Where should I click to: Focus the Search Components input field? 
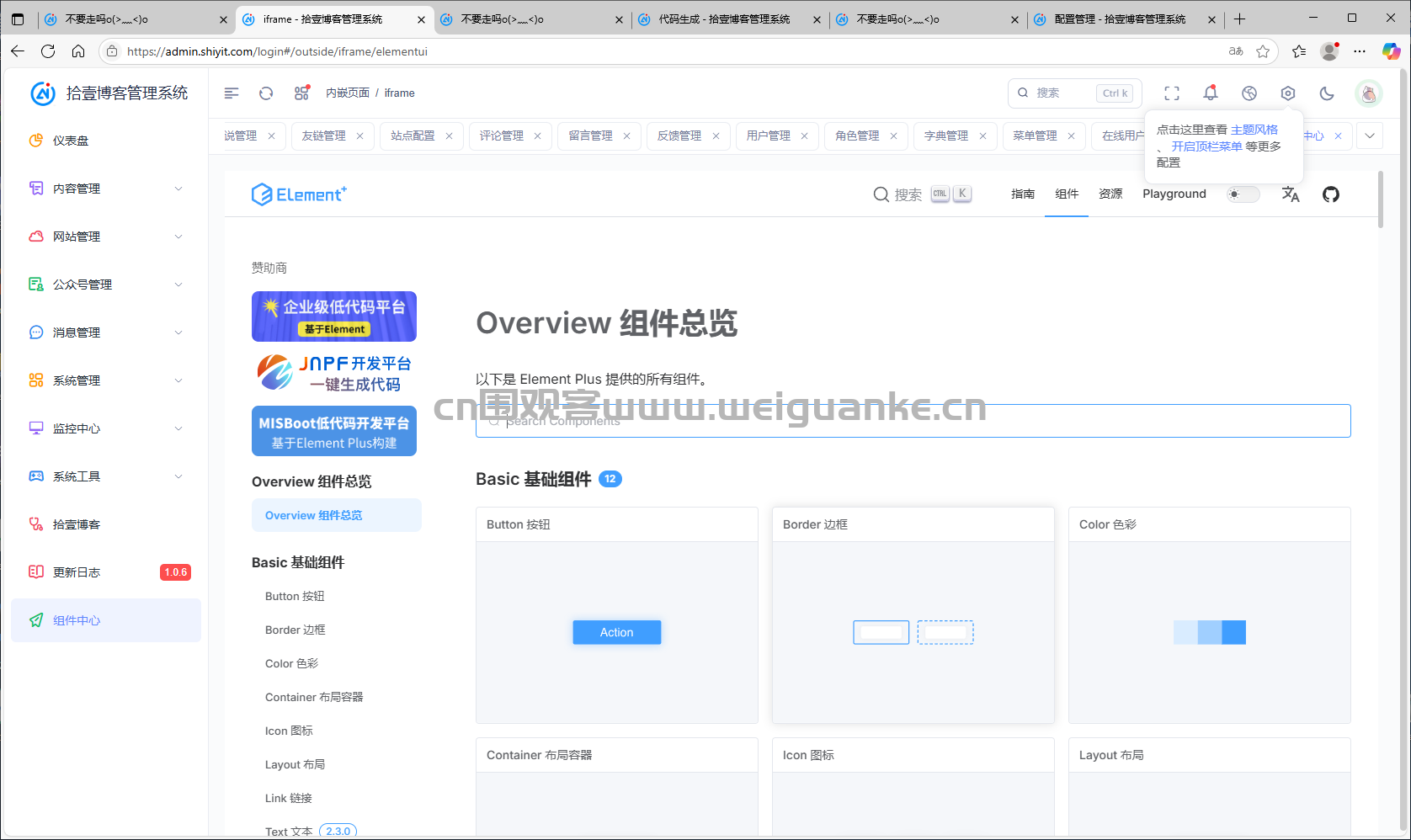click(x=913, y=421)
